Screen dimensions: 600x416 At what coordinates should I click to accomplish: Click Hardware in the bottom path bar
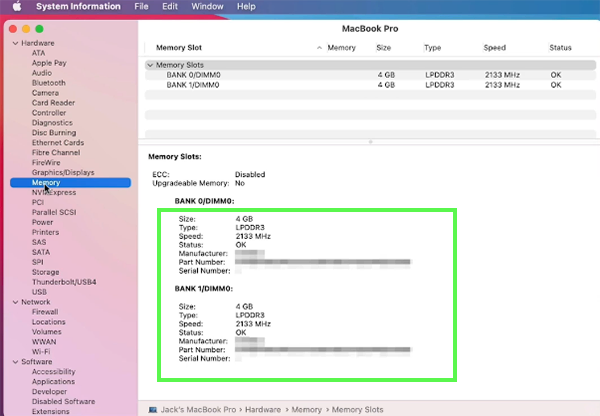point(263,410)
